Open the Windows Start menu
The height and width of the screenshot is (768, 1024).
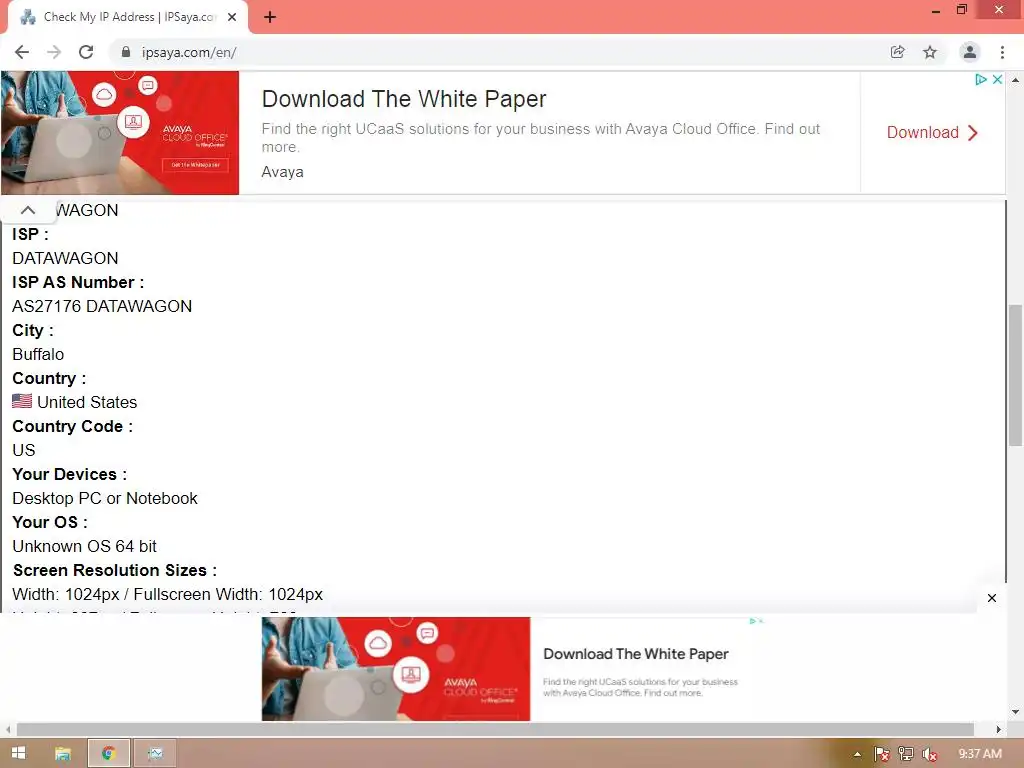point(18,753)
